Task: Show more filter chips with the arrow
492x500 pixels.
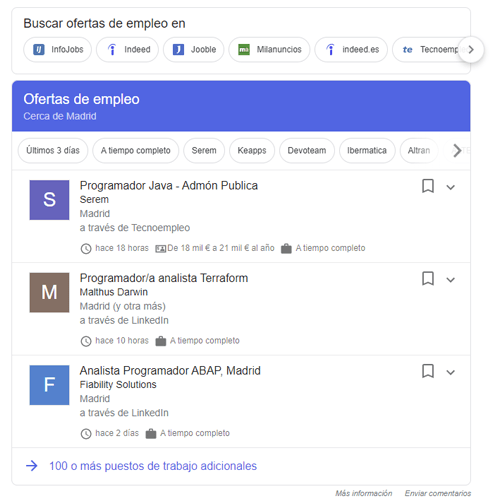Action: [x=457, y=151]
